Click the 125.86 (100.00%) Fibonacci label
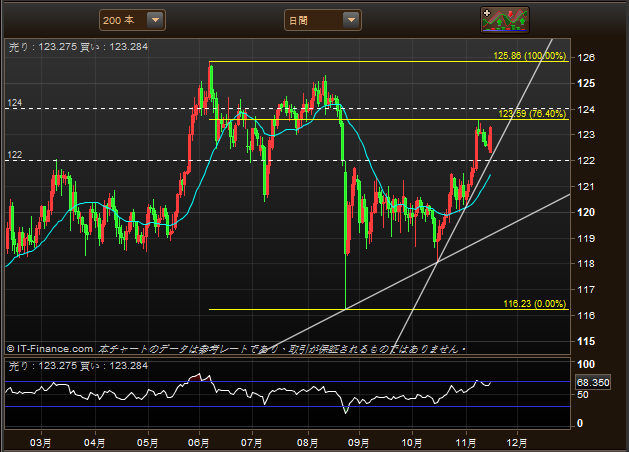Image resolution: width=629 pixels, height=452 pixels. [x=530, y=56]
